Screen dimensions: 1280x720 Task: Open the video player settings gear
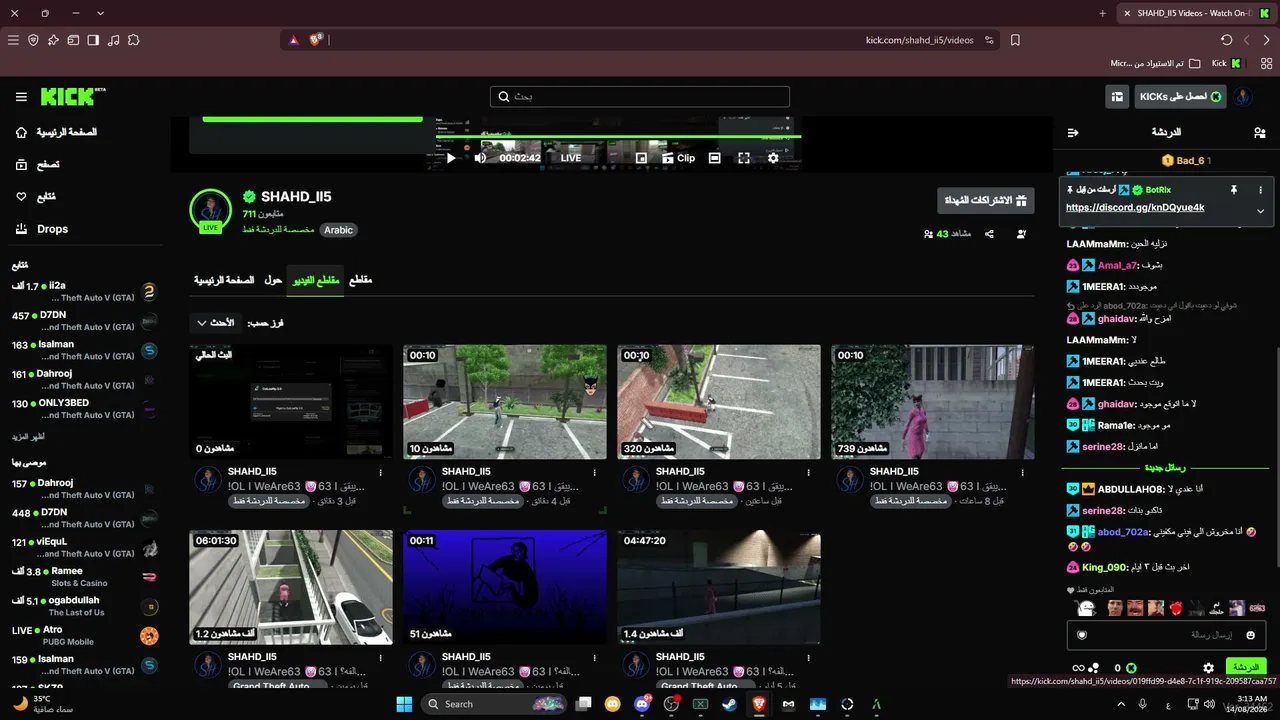(x=773, y=158)
